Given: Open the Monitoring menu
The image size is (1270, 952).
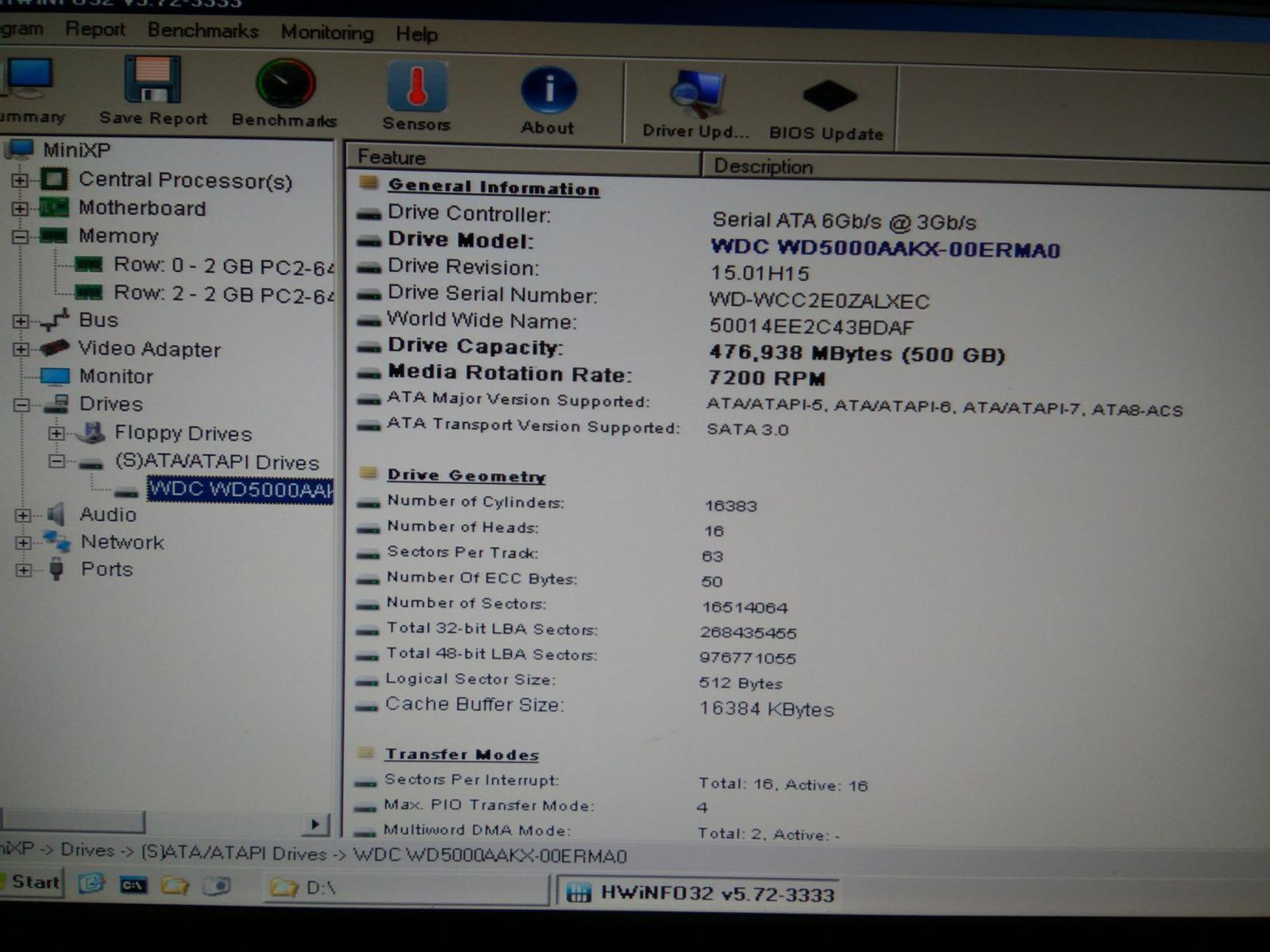Looking at the screenshot, I should [x=327, y=33].
